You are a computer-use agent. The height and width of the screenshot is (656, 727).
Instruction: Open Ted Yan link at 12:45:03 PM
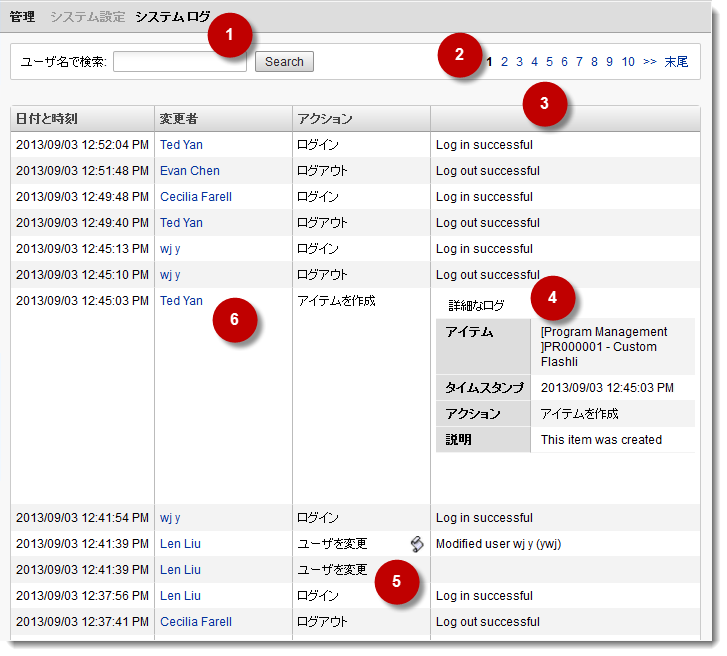click(x=181, y=301)
